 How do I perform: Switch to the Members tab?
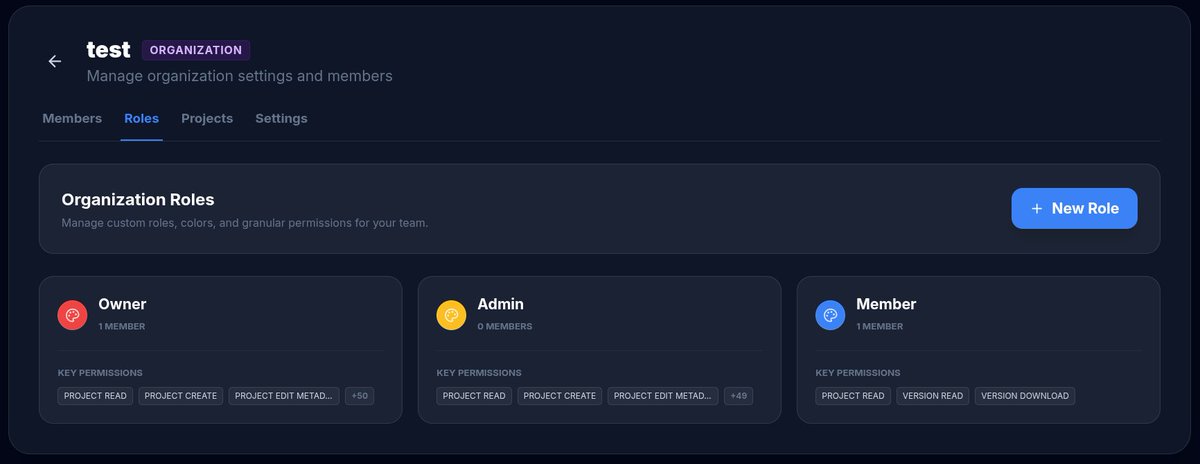coord(72,118)
